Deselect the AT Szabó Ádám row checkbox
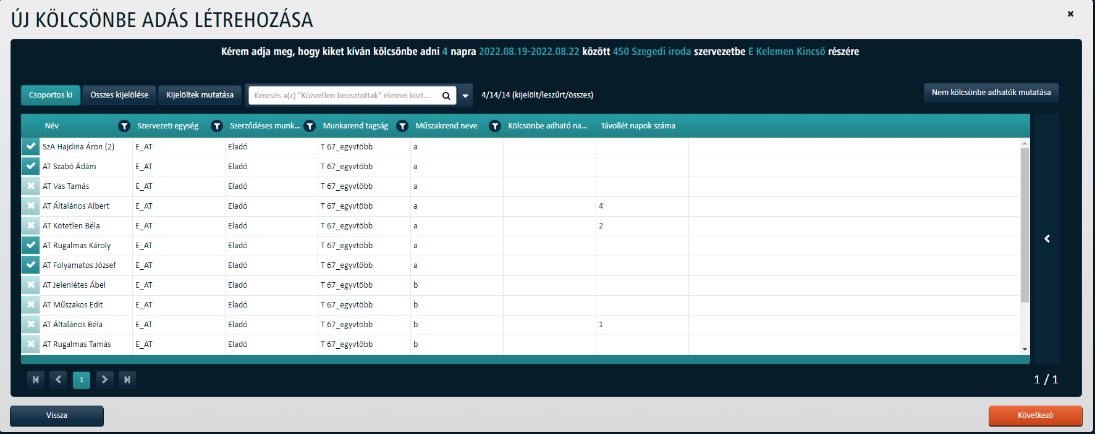 (31, 166)
